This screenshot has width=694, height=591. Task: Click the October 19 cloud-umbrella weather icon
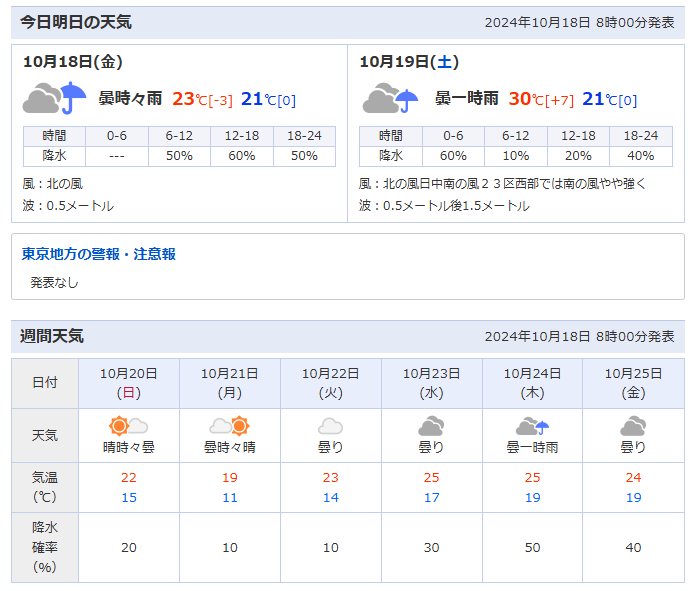[x=391, y=99]
